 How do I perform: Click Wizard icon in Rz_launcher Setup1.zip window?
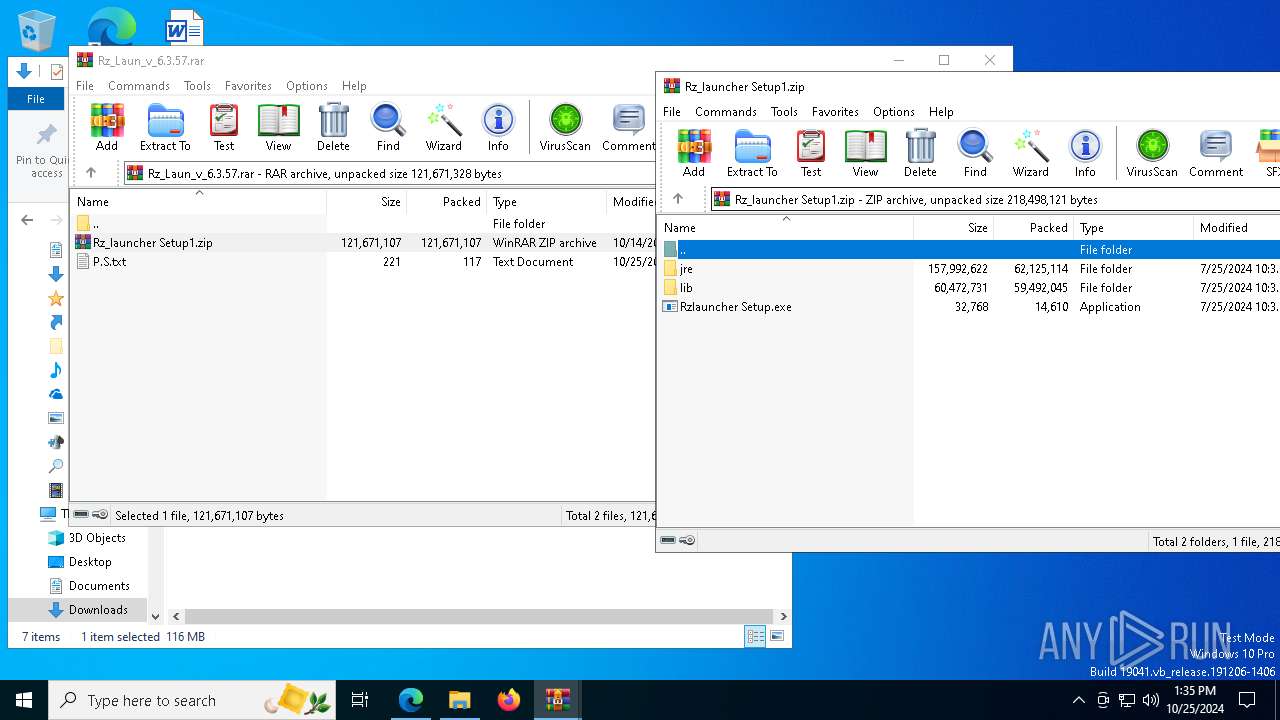pyautogui.click(x=1030, y=153)
